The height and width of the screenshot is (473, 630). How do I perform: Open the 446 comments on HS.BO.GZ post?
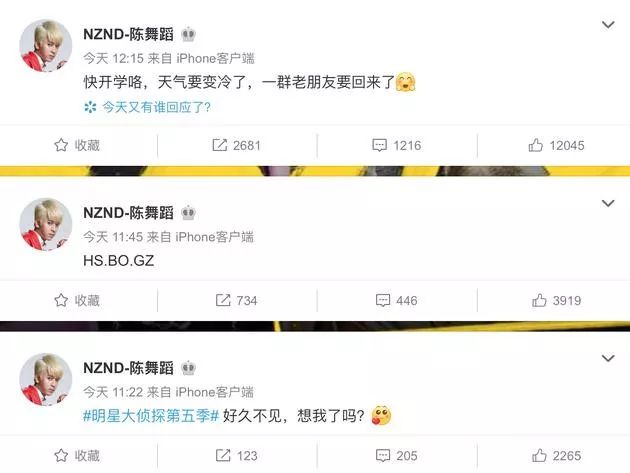(x=397, y=300)
